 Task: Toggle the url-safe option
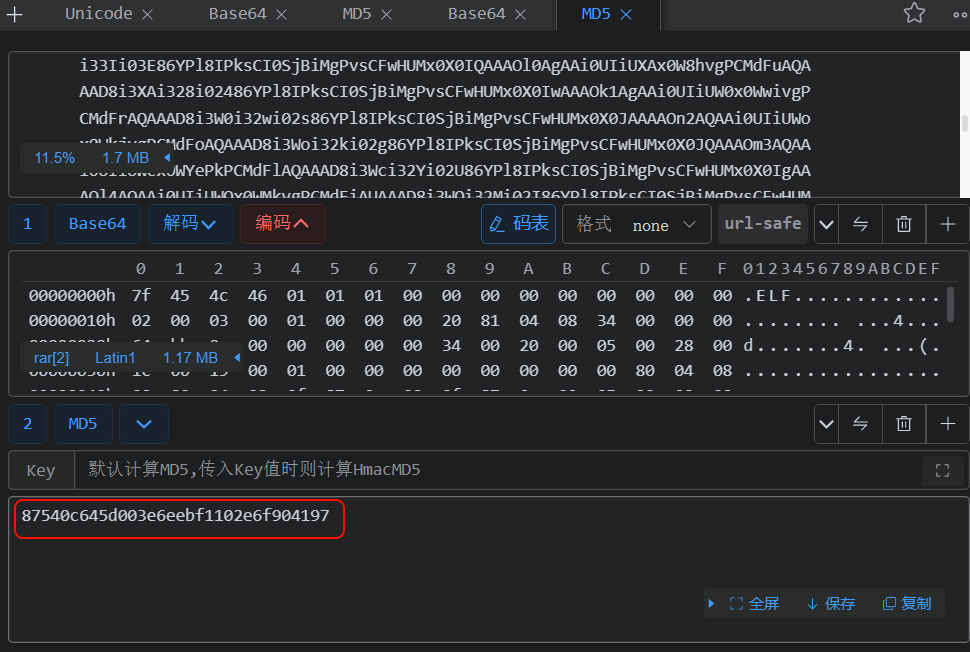pyautogui.click(x=763, y=223)
